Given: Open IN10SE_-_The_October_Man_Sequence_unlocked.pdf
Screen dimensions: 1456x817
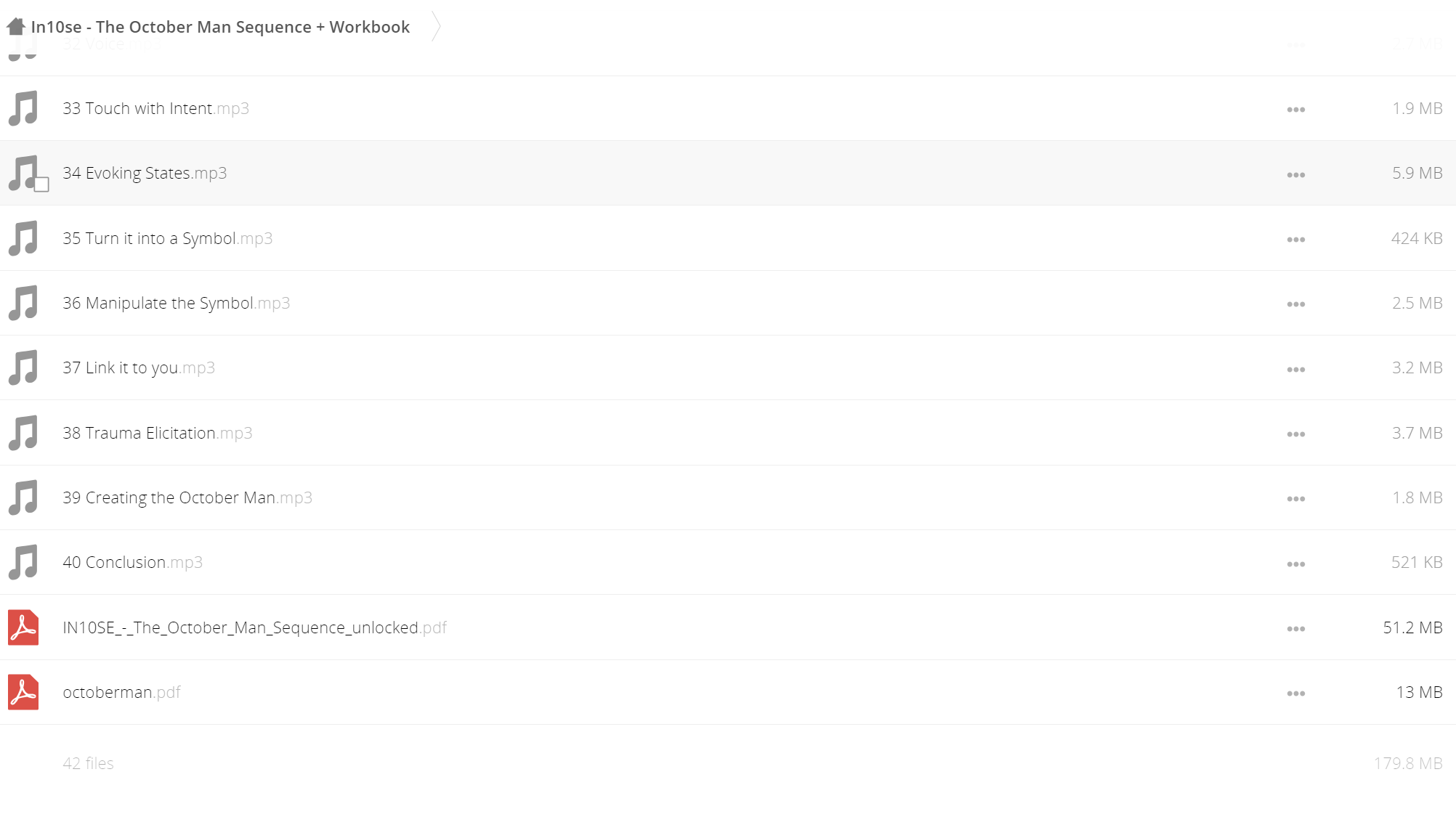Looking at the screenshot, I should click(254, 627).
